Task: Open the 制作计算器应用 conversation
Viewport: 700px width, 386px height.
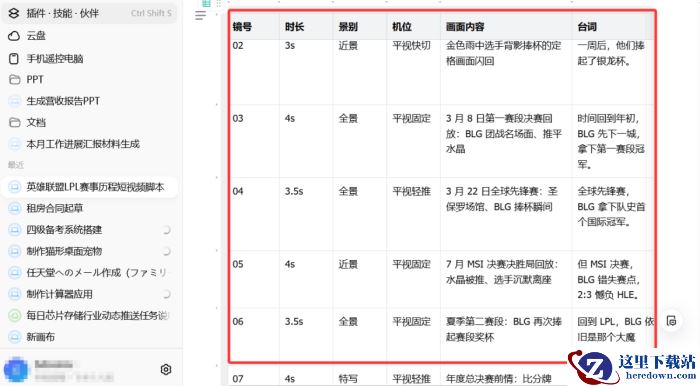Action: 89,294
